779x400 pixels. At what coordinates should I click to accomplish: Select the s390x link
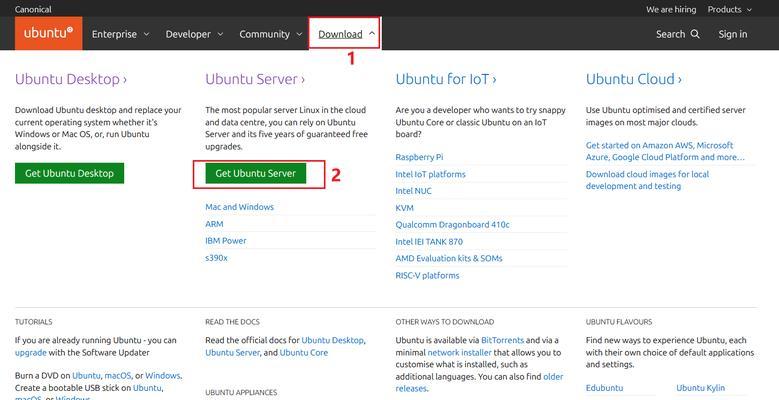click(x=216, y=258)
